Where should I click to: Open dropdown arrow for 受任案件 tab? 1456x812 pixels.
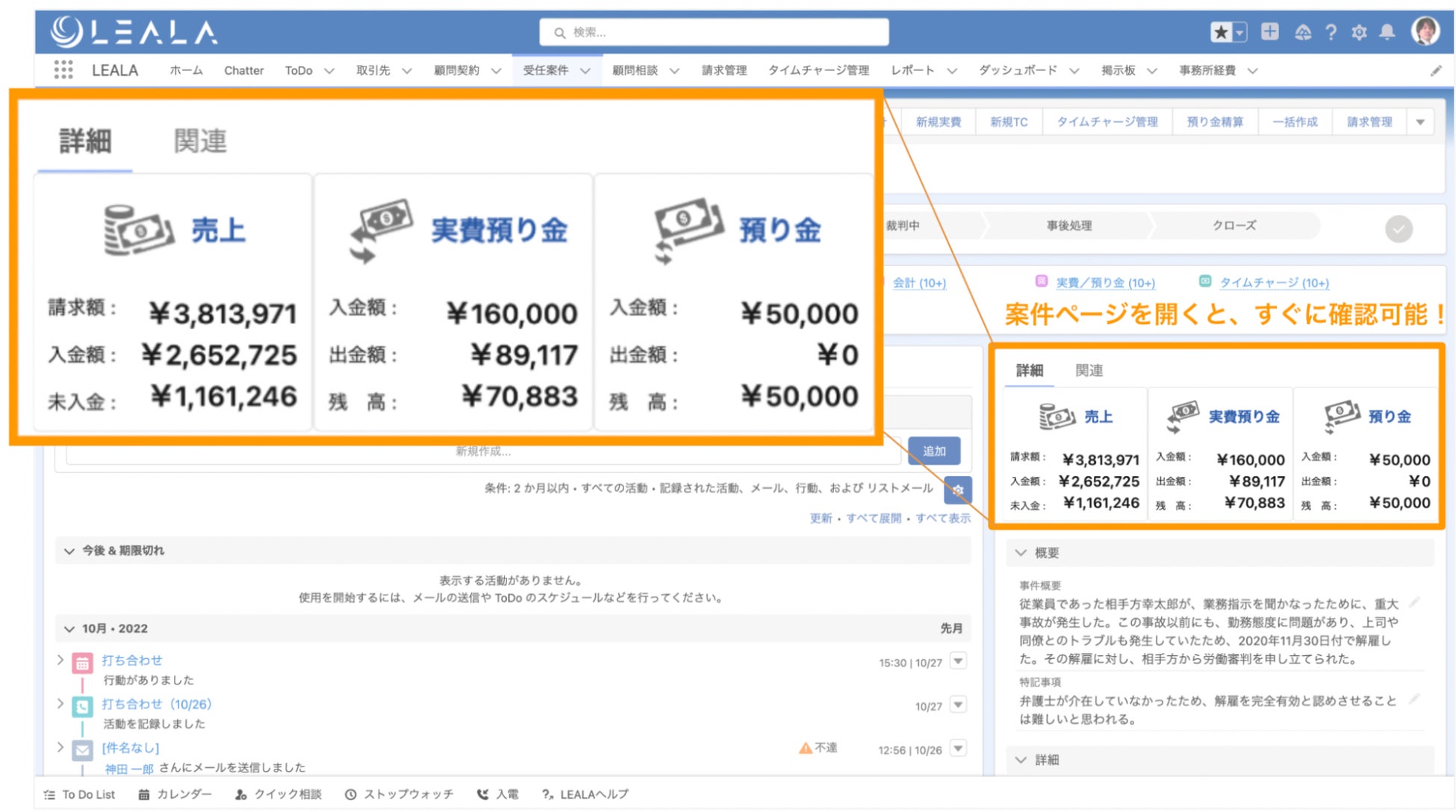click(x=585, y=71)
